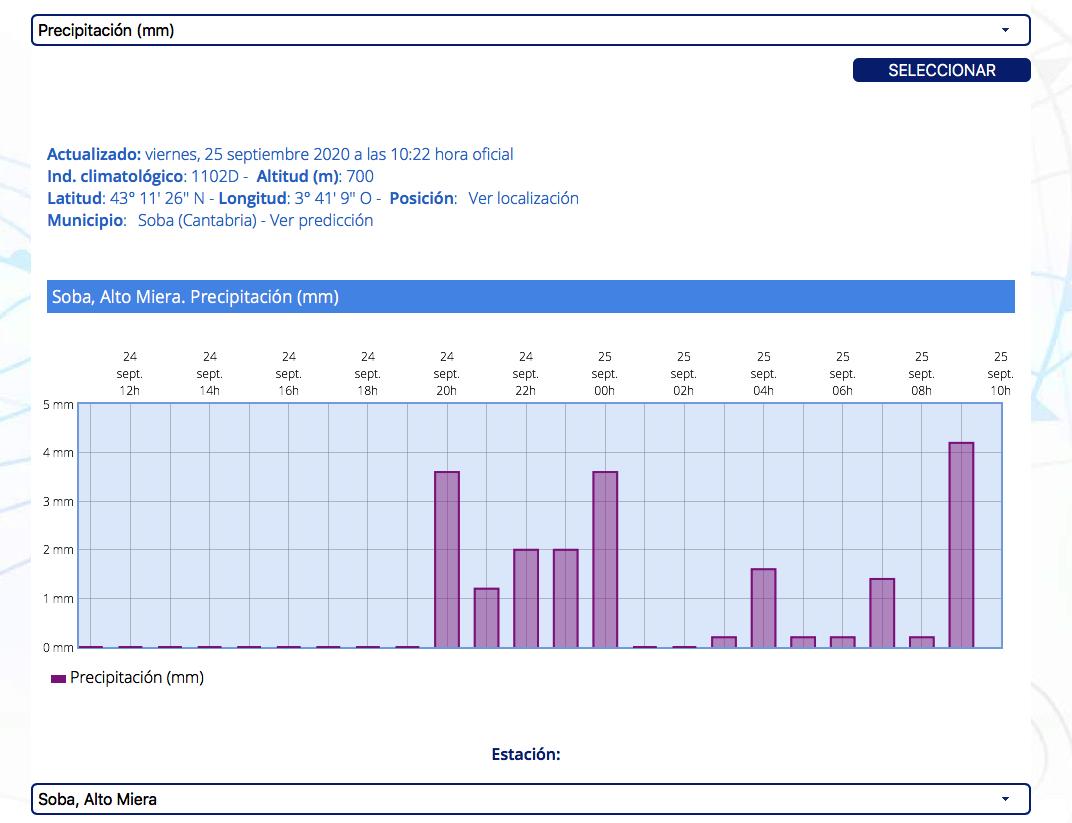Screen dimensions: 1072x823
Task: Click the Ind. climatológico 1102D text
Action: point(143,176)
